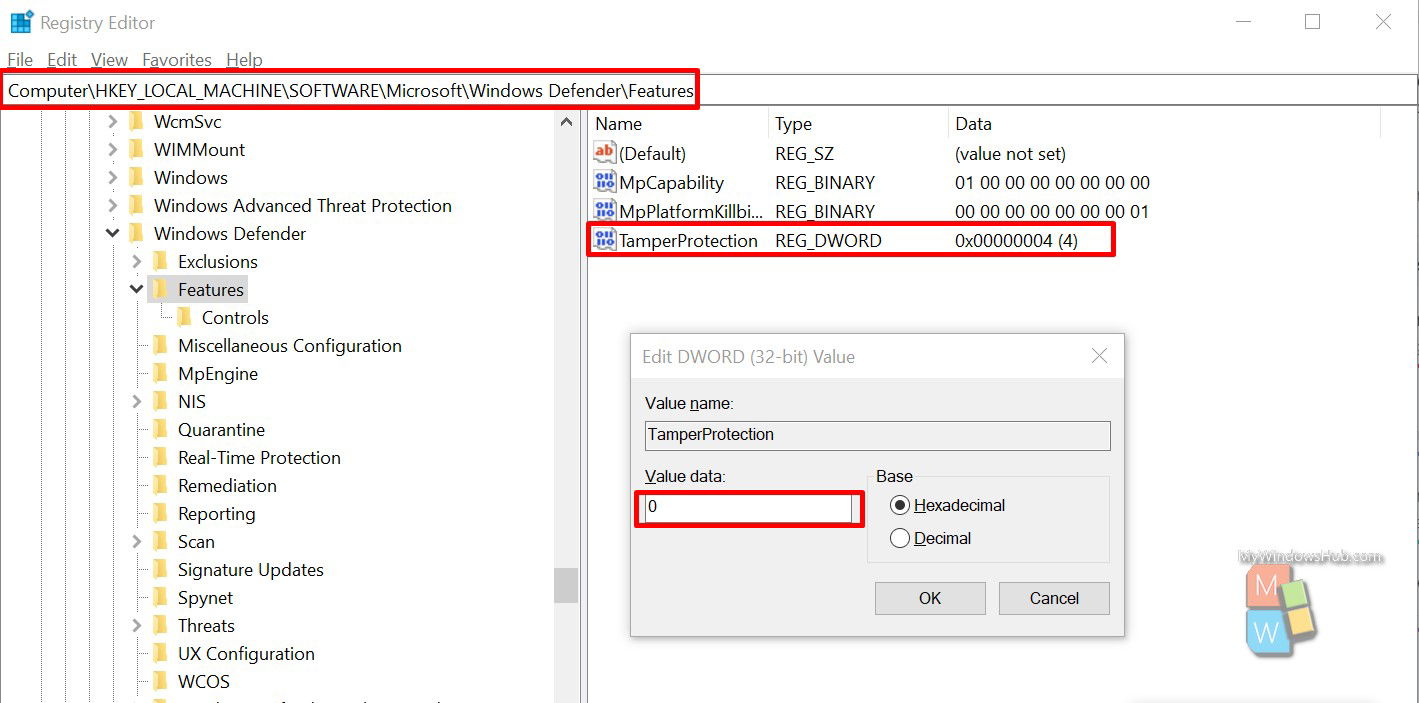Click the MpCapability binary value icon
Image resolution: width=1419 pixels, height=703 pixels.
point(605,182)
